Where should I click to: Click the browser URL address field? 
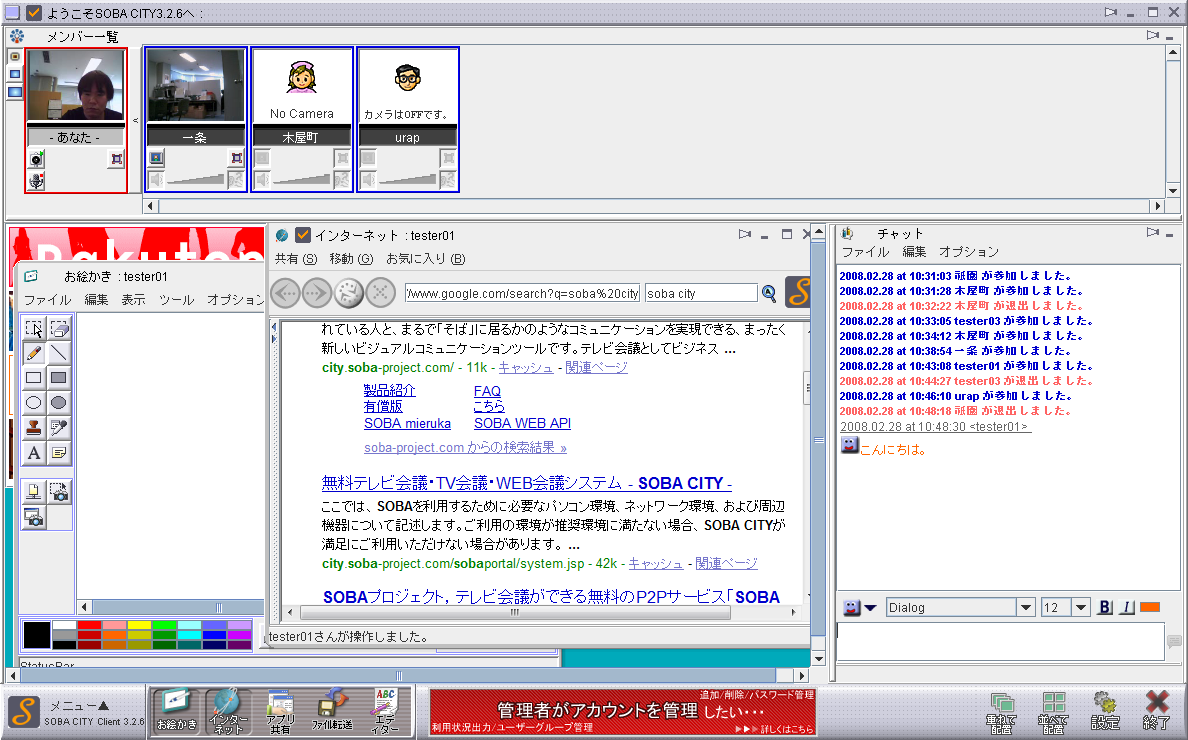(x=522, y=293)
